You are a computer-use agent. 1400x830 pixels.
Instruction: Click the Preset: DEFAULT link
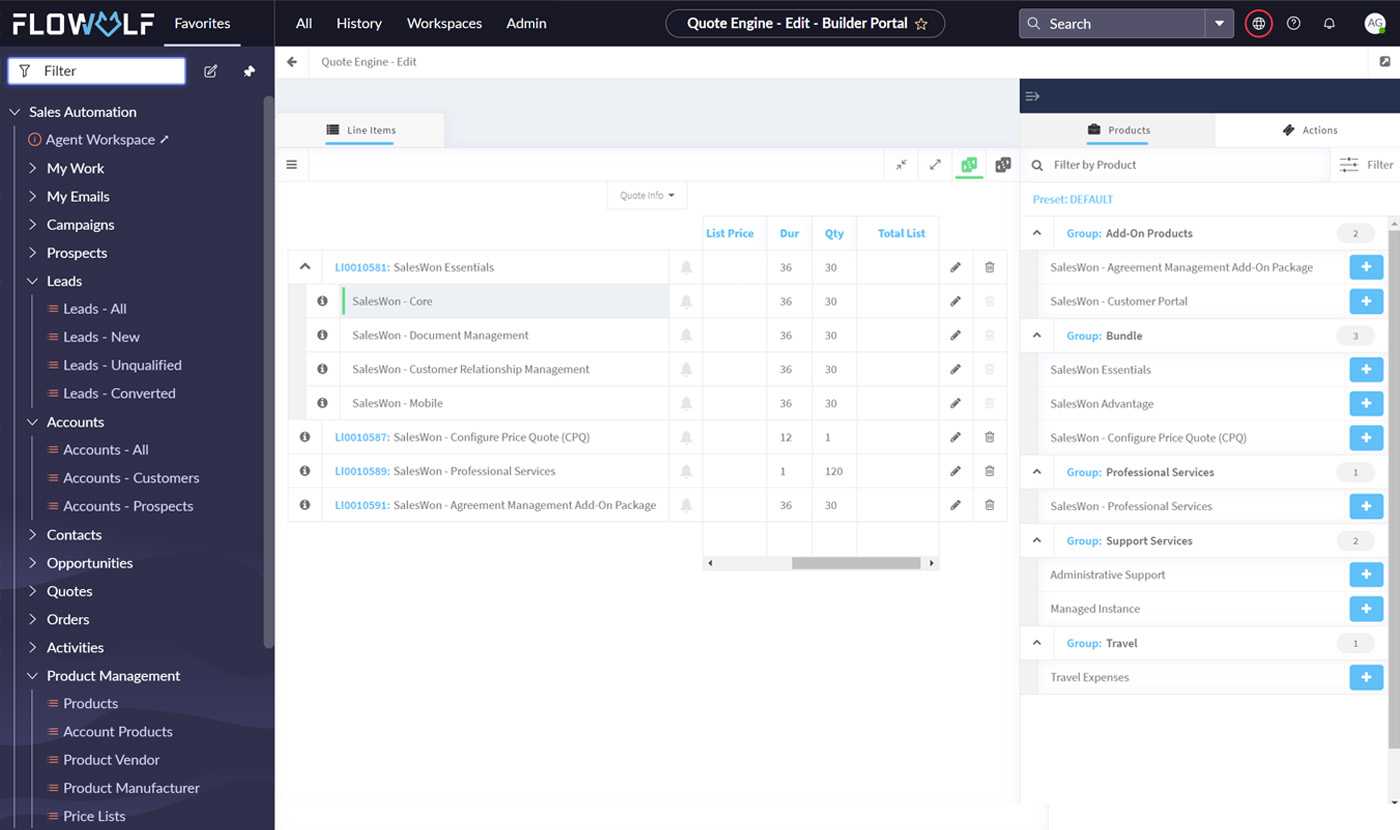coord(1073,199)
